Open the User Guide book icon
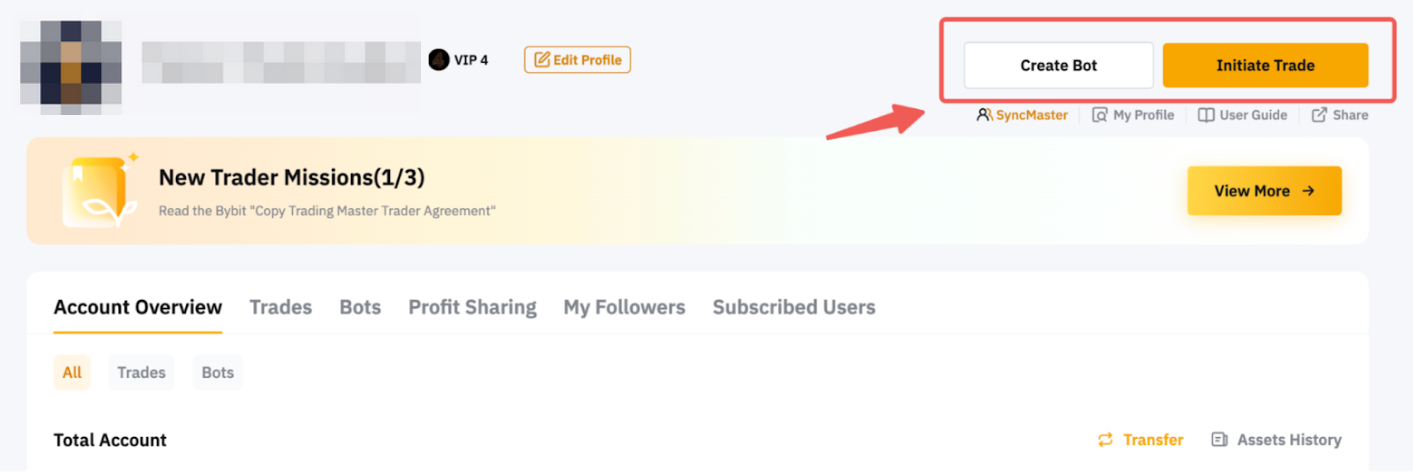 1207,115
